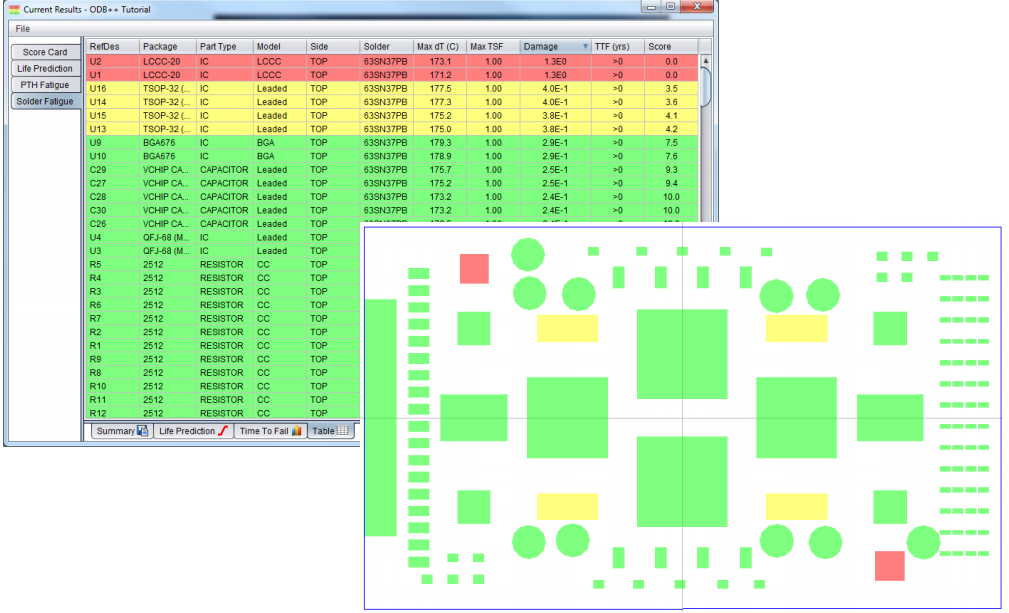Viewport: 1009px width, 613px height.
Task: Select the U16 row in the table
Action: tap(392, 89)
